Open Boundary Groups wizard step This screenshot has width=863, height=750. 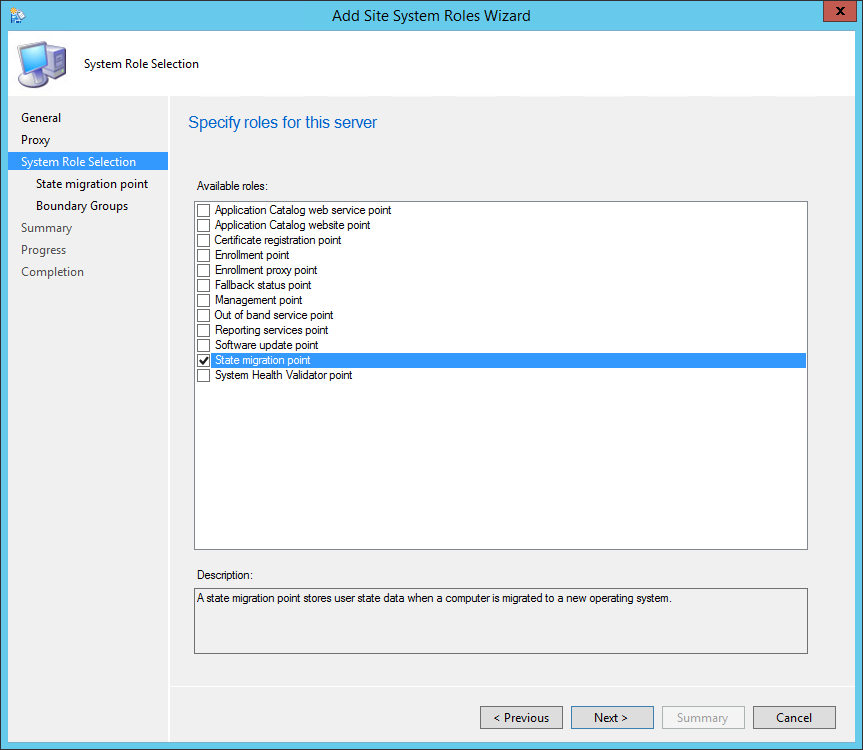point(82,206)
